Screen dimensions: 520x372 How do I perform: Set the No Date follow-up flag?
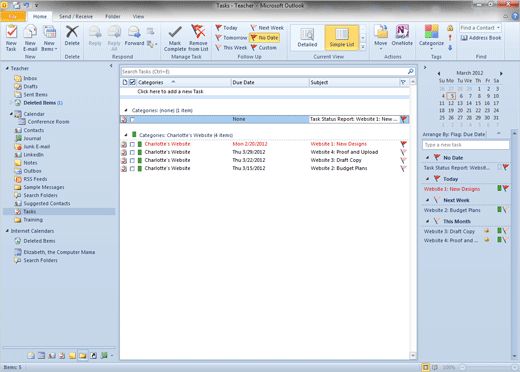tap(264, 38)
